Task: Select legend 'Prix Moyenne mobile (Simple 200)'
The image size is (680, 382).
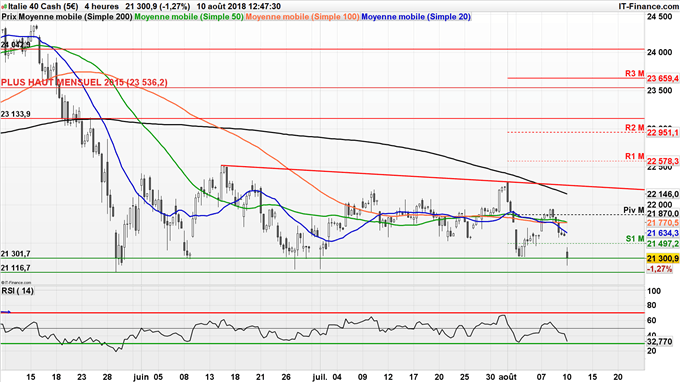Action: [67, 17]
